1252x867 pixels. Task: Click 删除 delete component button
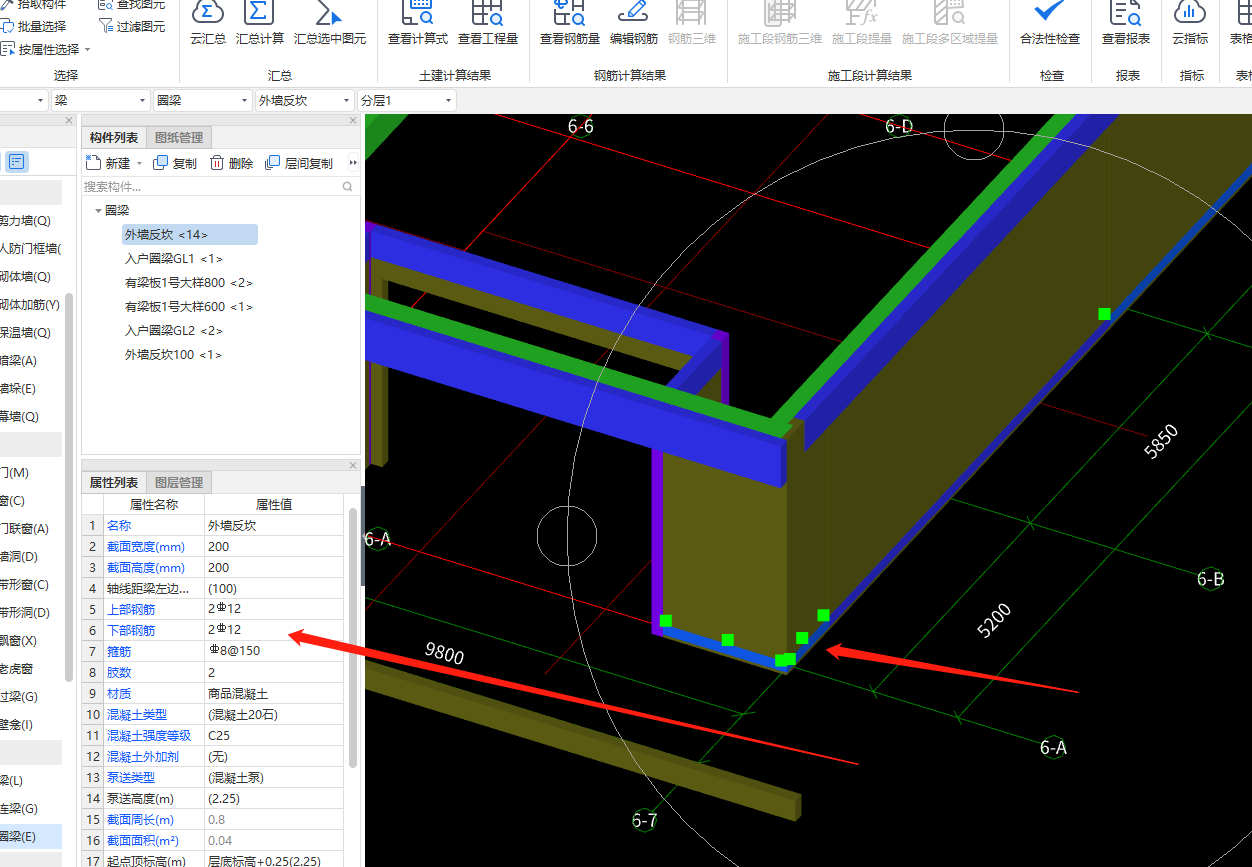coord(232,163)
